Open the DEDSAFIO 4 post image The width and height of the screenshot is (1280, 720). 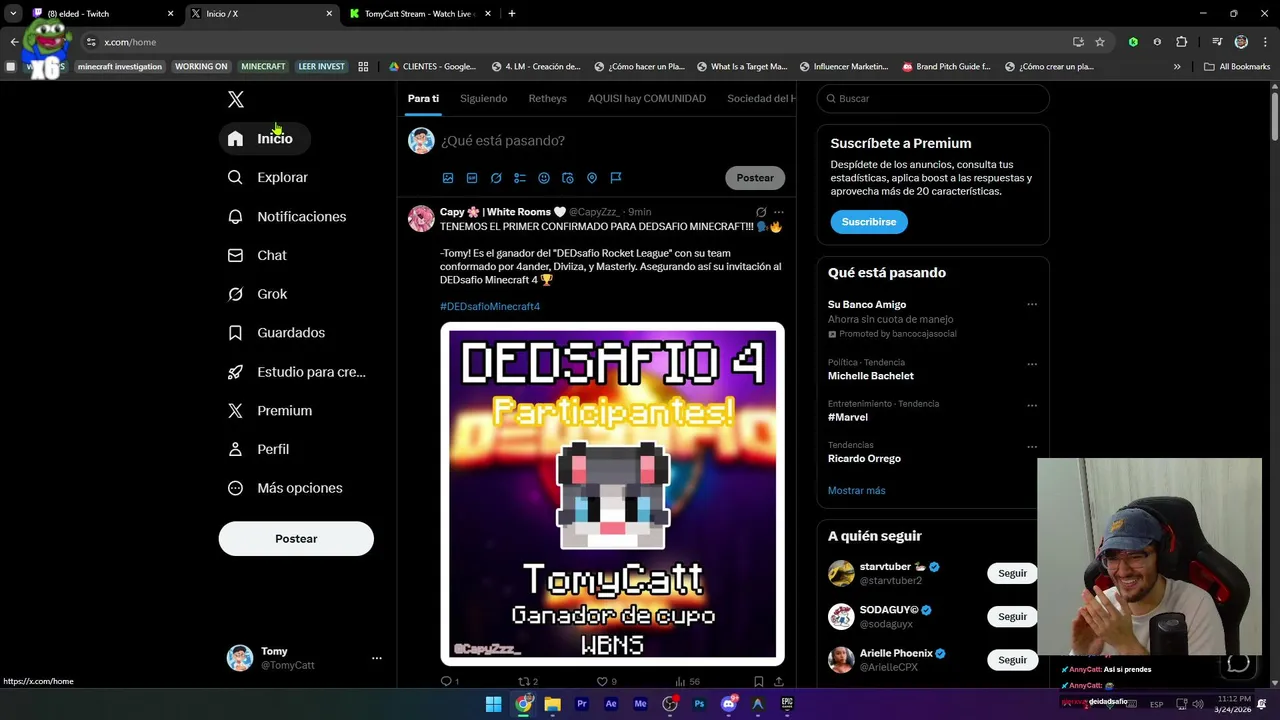click(612, 494)
